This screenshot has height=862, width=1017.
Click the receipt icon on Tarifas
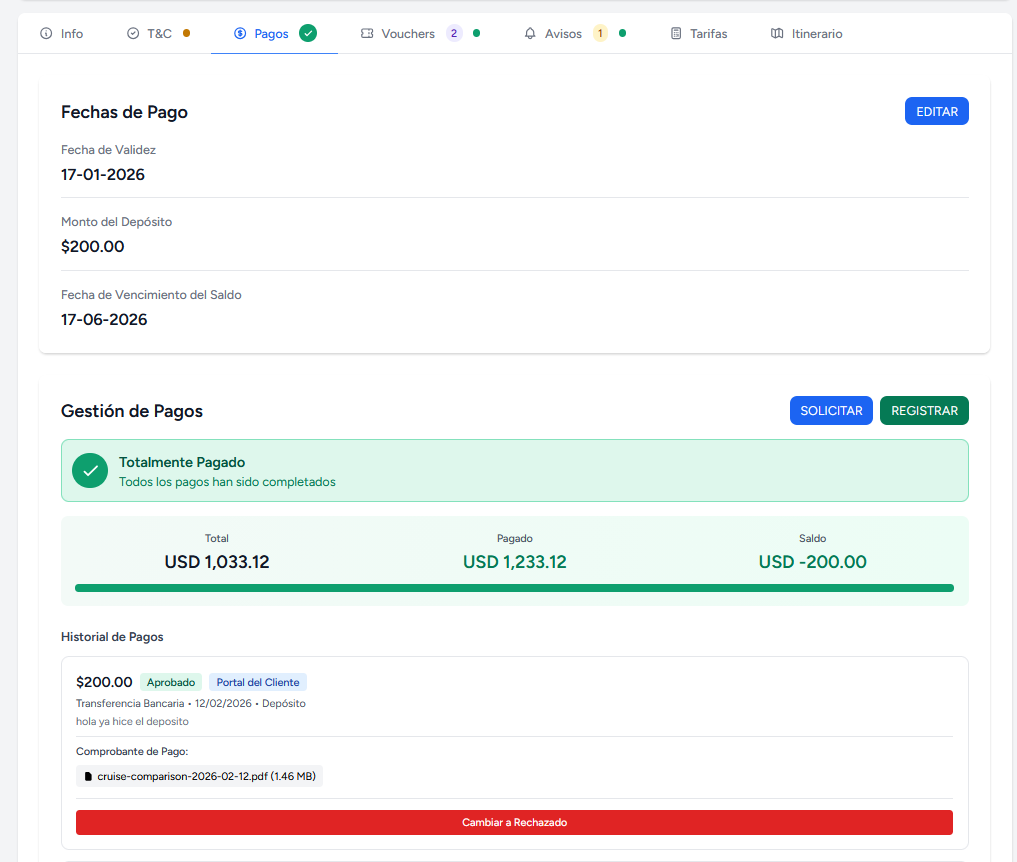[x=676, y=33]
